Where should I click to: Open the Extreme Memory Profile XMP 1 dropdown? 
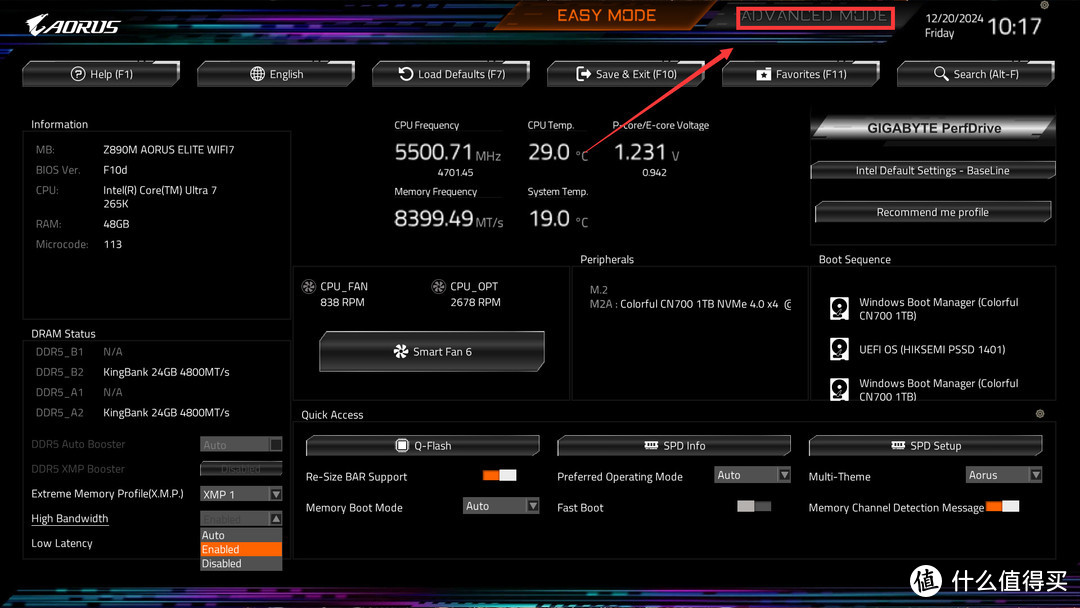click(x=241, y=494)
